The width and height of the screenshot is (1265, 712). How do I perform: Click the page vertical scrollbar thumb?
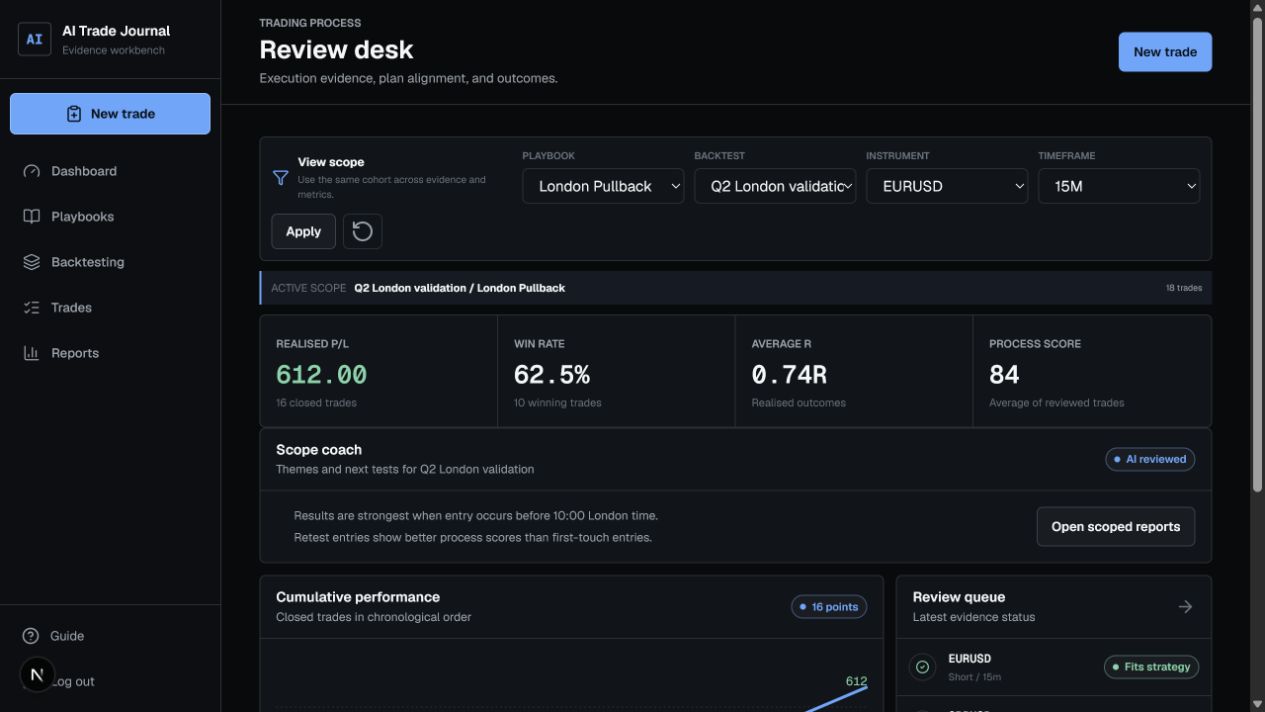1257,255
